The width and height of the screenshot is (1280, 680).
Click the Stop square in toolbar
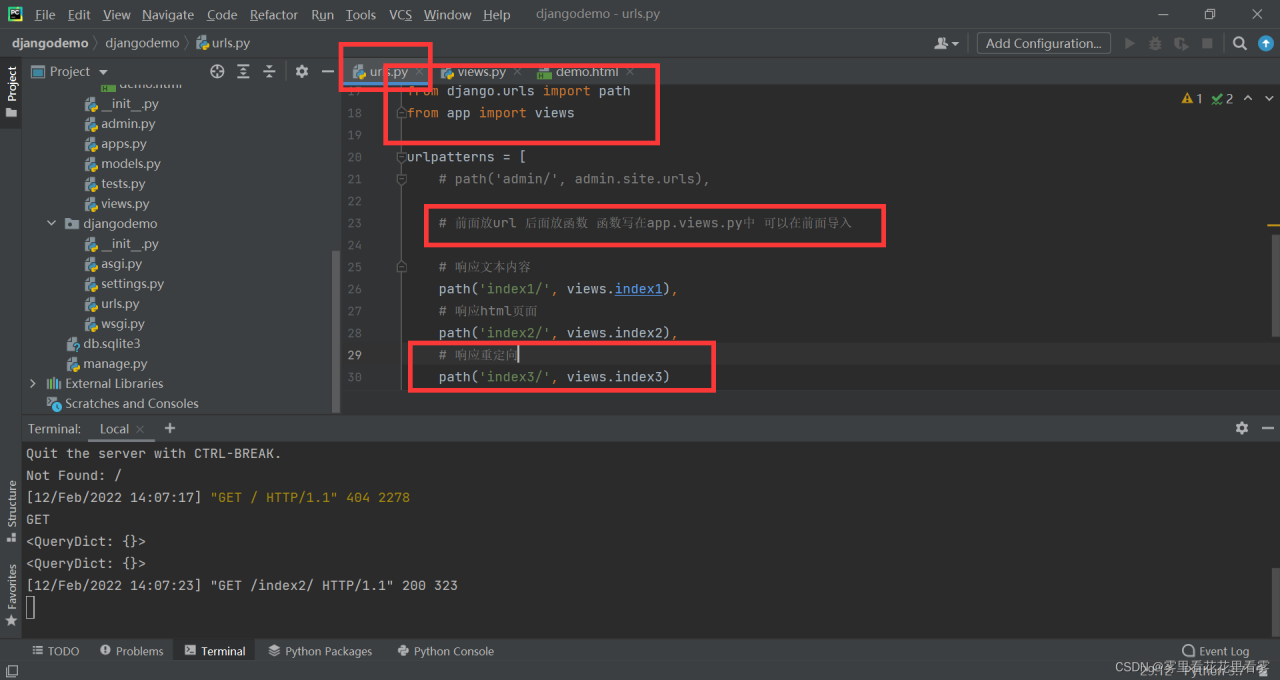coord(1207,43)
